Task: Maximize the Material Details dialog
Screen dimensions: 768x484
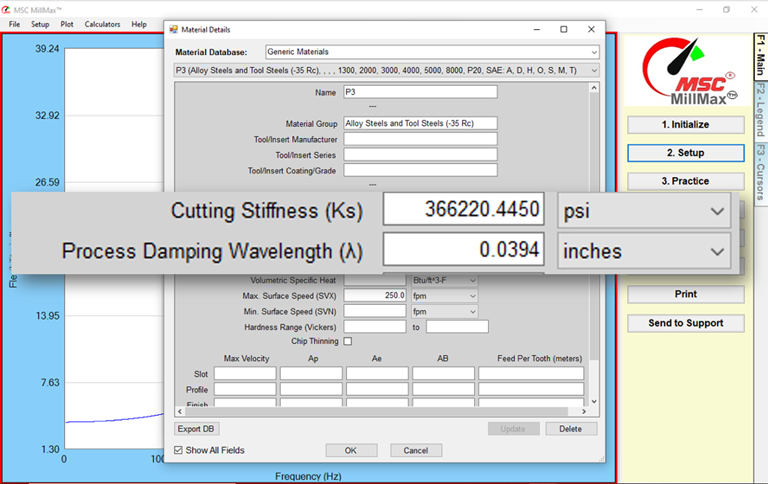Action: point(564,29)
